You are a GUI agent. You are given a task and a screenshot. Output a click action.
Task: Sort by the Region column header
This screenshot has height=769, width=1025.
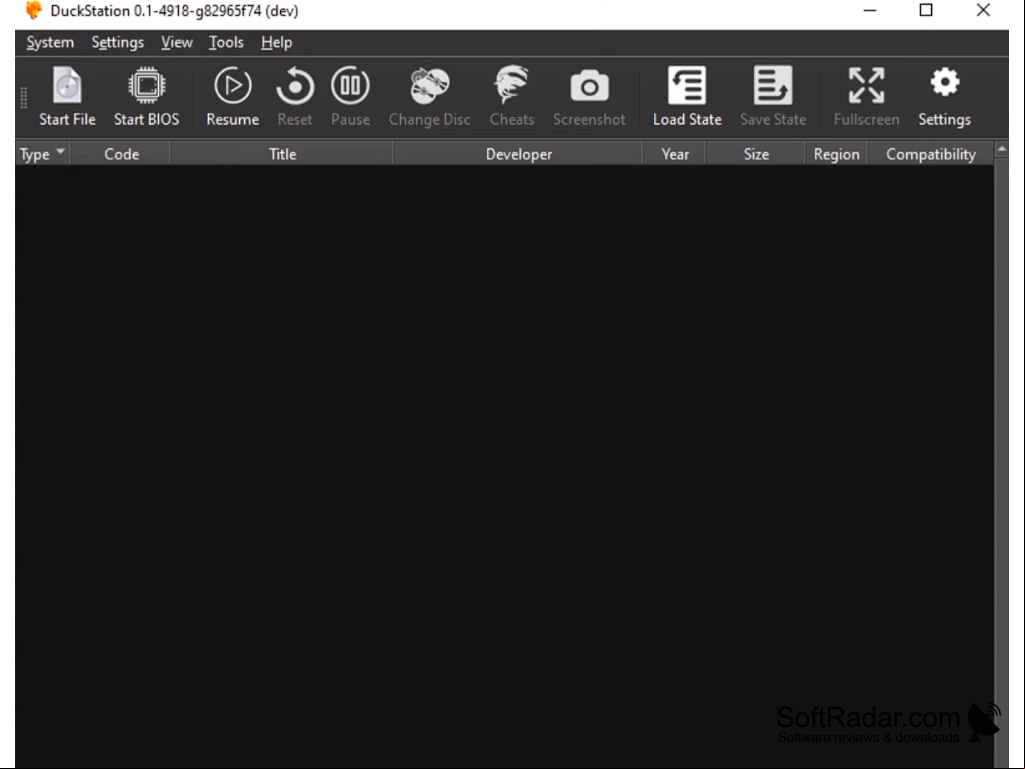[x=837, y=154]
